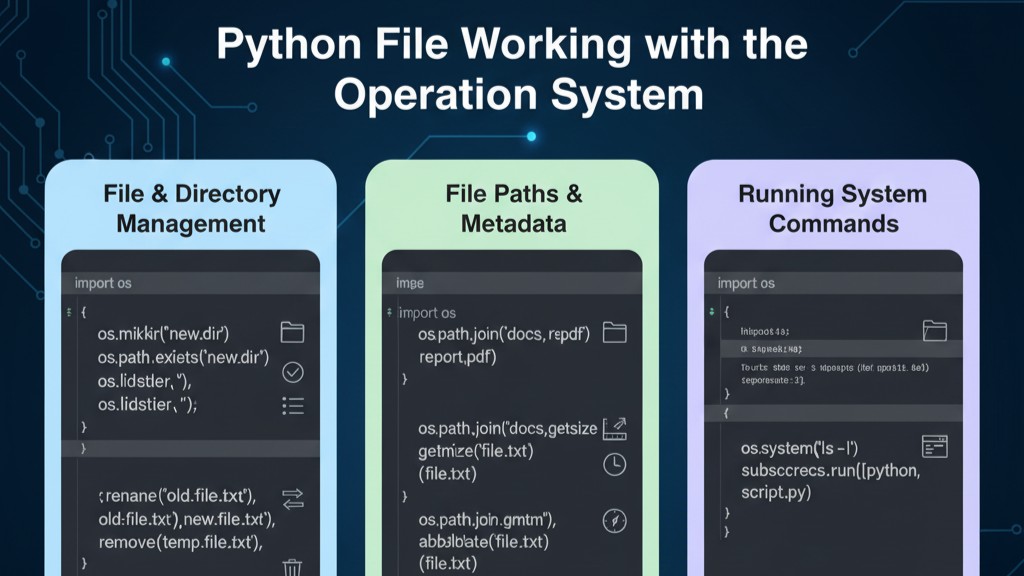This screenshot has width=1024, height=576.
Task: Click the list icon next to os.listdir
Action: pos(291,405)
